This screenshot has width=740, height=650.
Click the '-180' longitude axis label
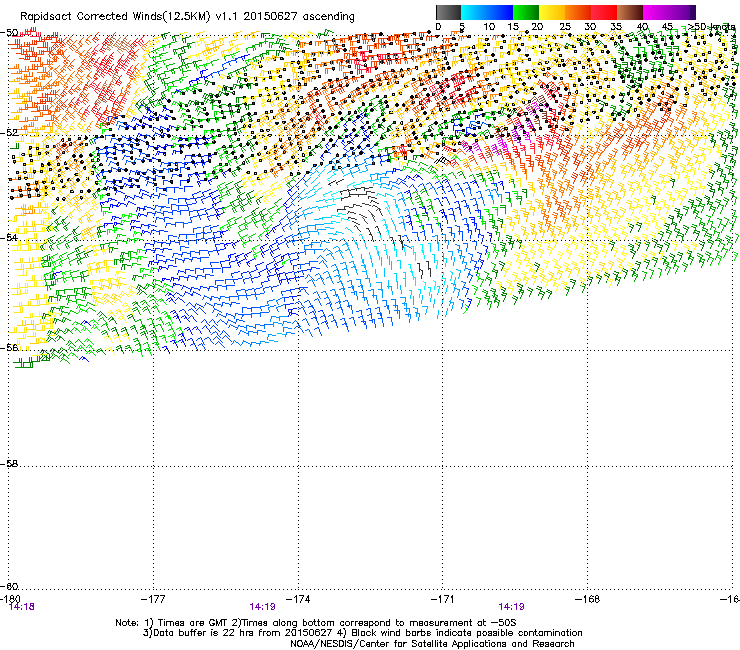click(10, 599)
